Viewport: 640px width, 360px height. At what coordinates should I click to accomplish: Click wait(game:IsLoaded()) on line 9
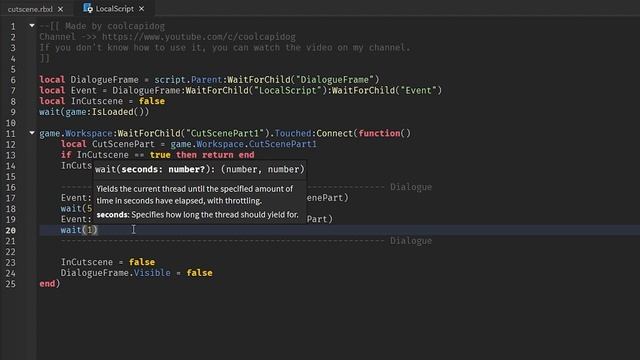click(94, 111)
